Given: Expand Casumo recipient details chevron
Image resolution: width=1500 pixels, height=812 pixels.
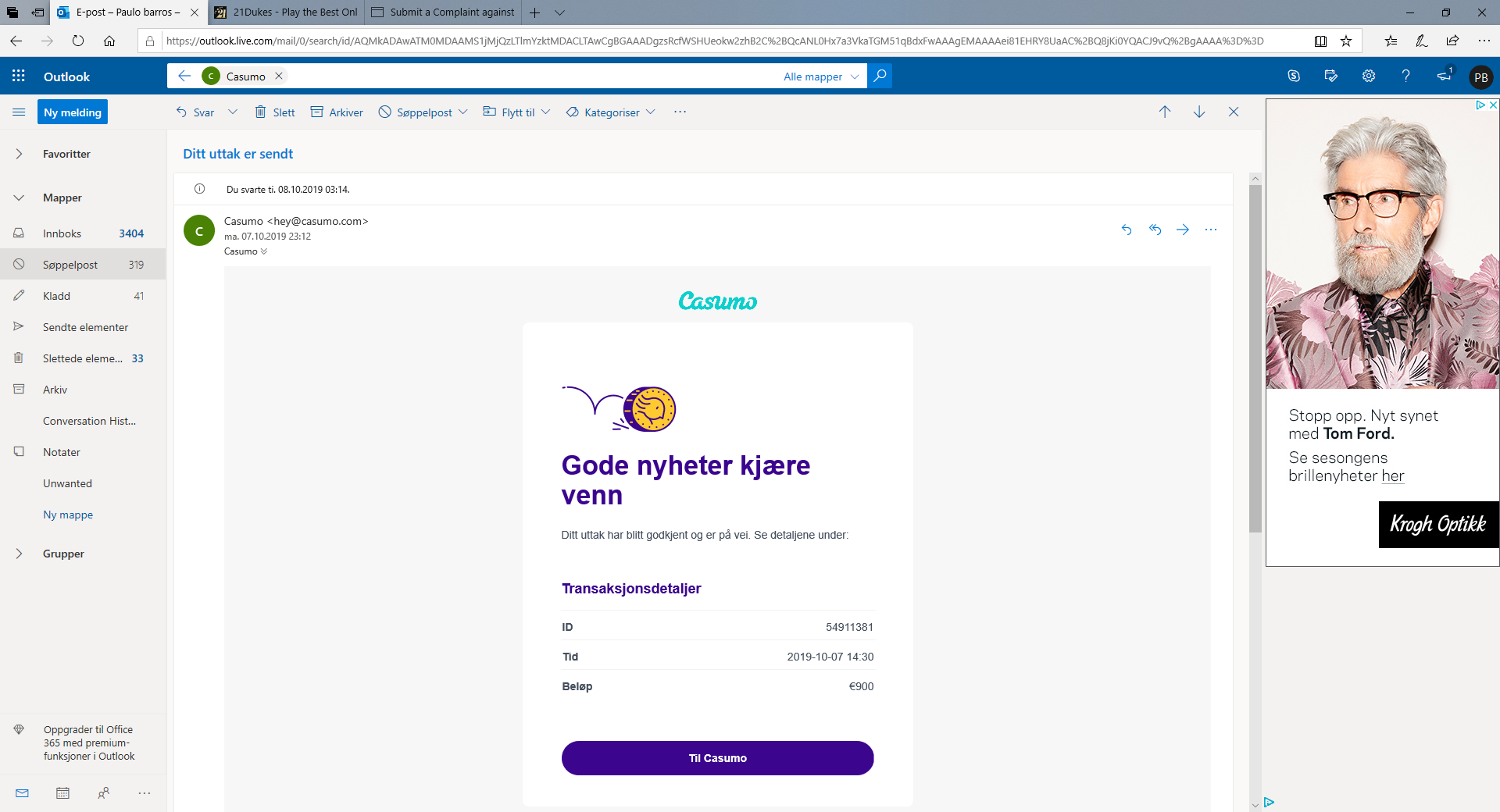Looking at the screenshot, I should (264, 251).
